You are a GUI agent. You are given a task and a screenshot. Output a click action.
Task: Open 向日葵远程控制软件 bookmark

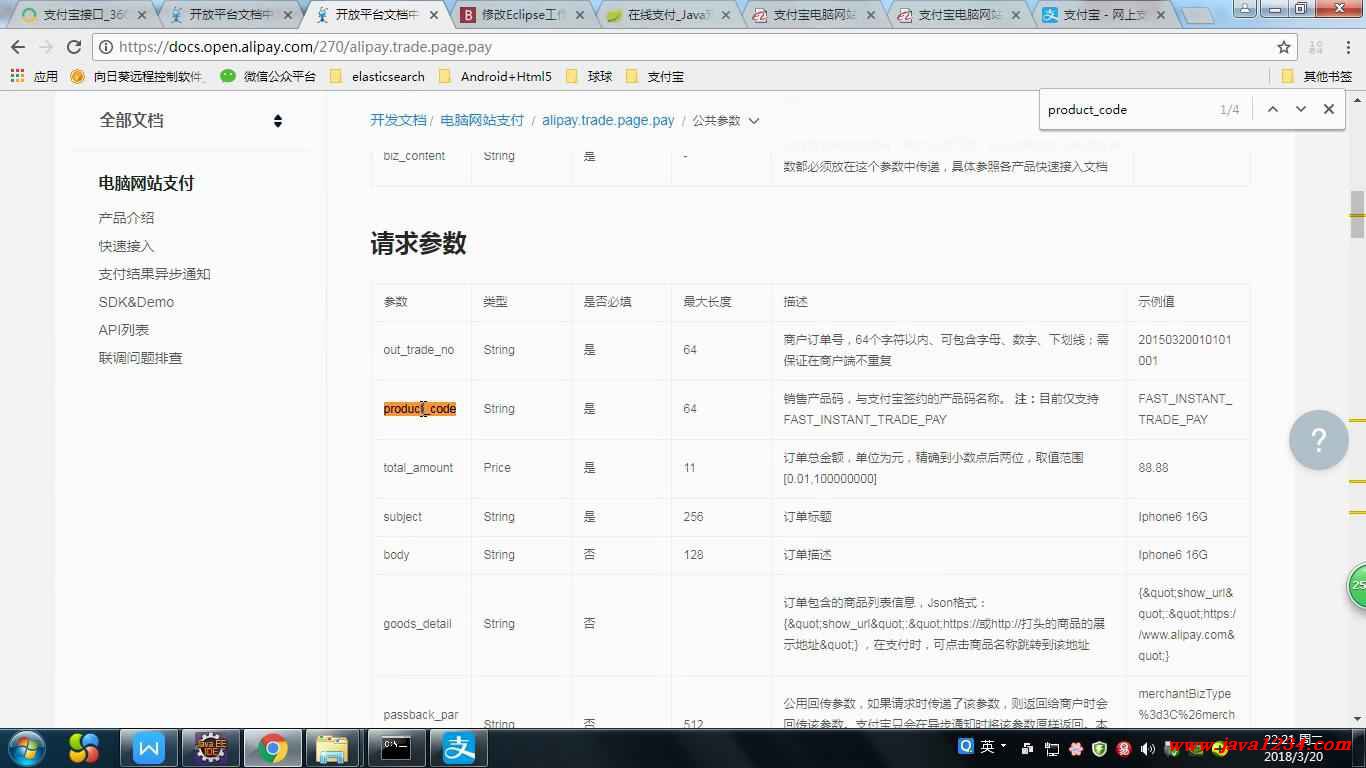click(138, 76)
